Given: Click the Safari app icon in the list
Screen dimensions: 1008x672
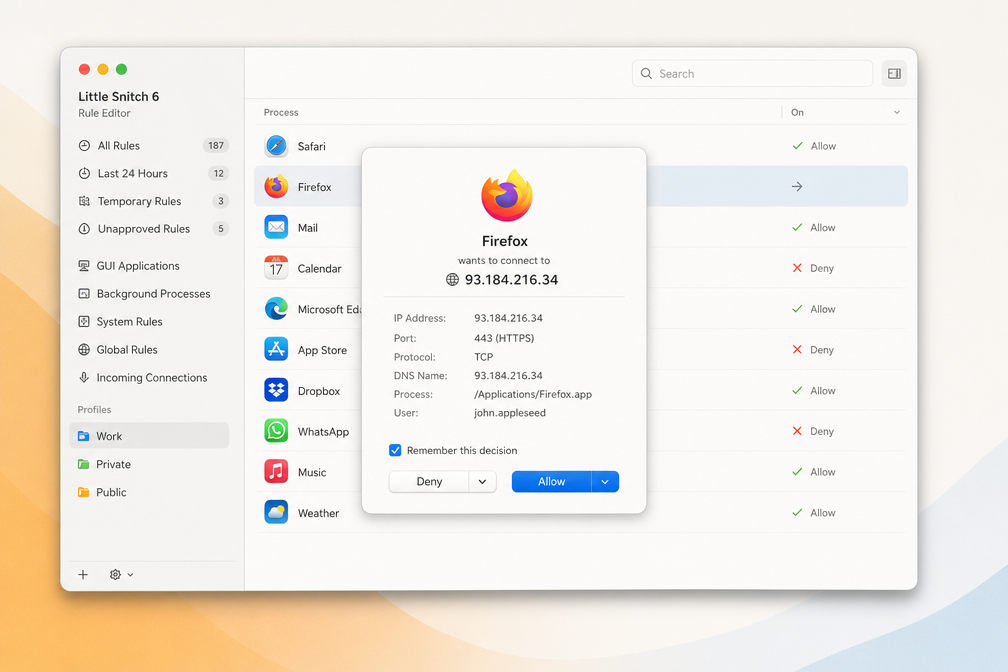Looking at the screenshot, I should (276, 146).
